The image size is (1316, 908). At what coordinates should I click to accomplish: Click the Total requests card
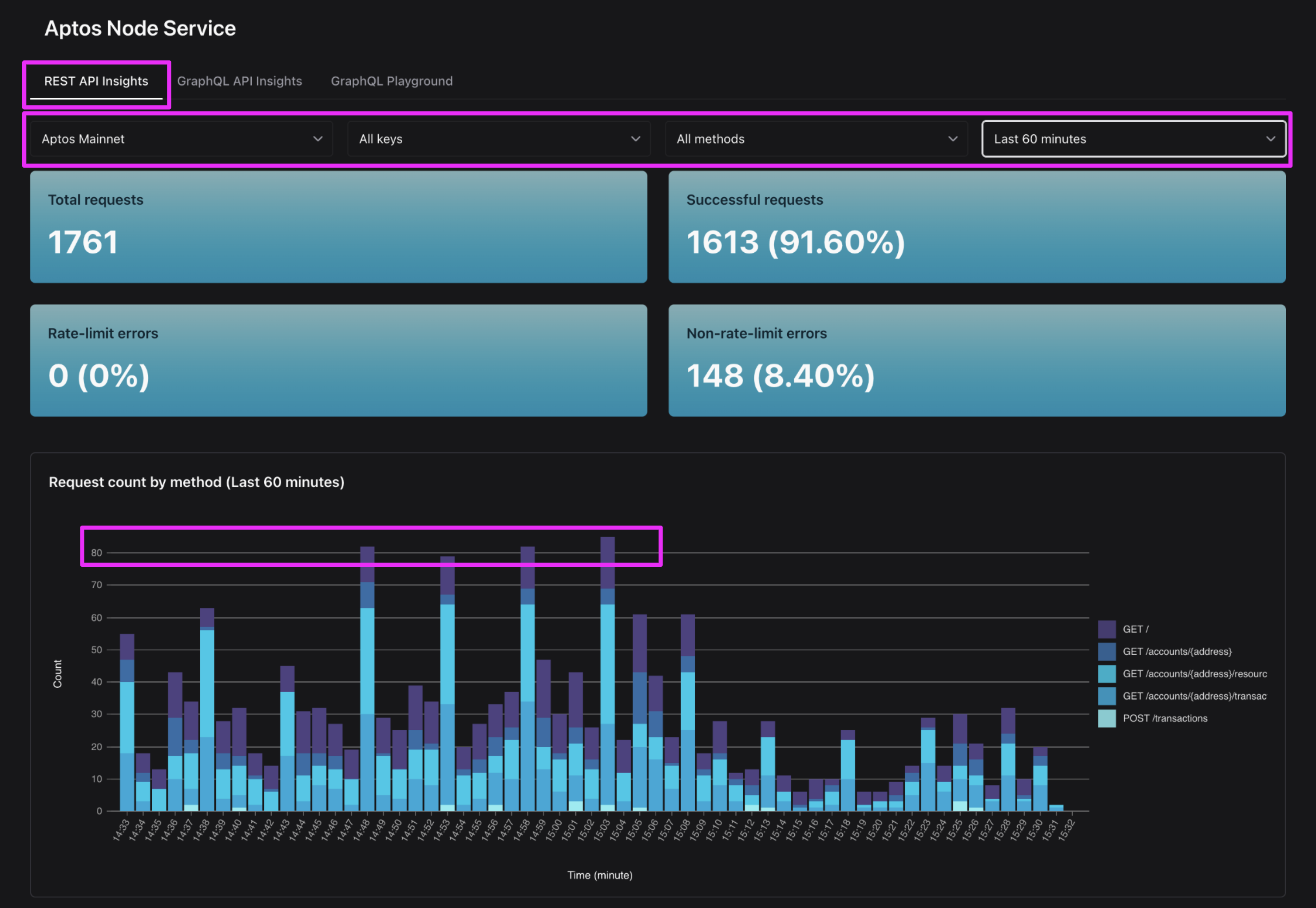pyautogui.click(x=338, y=227)
